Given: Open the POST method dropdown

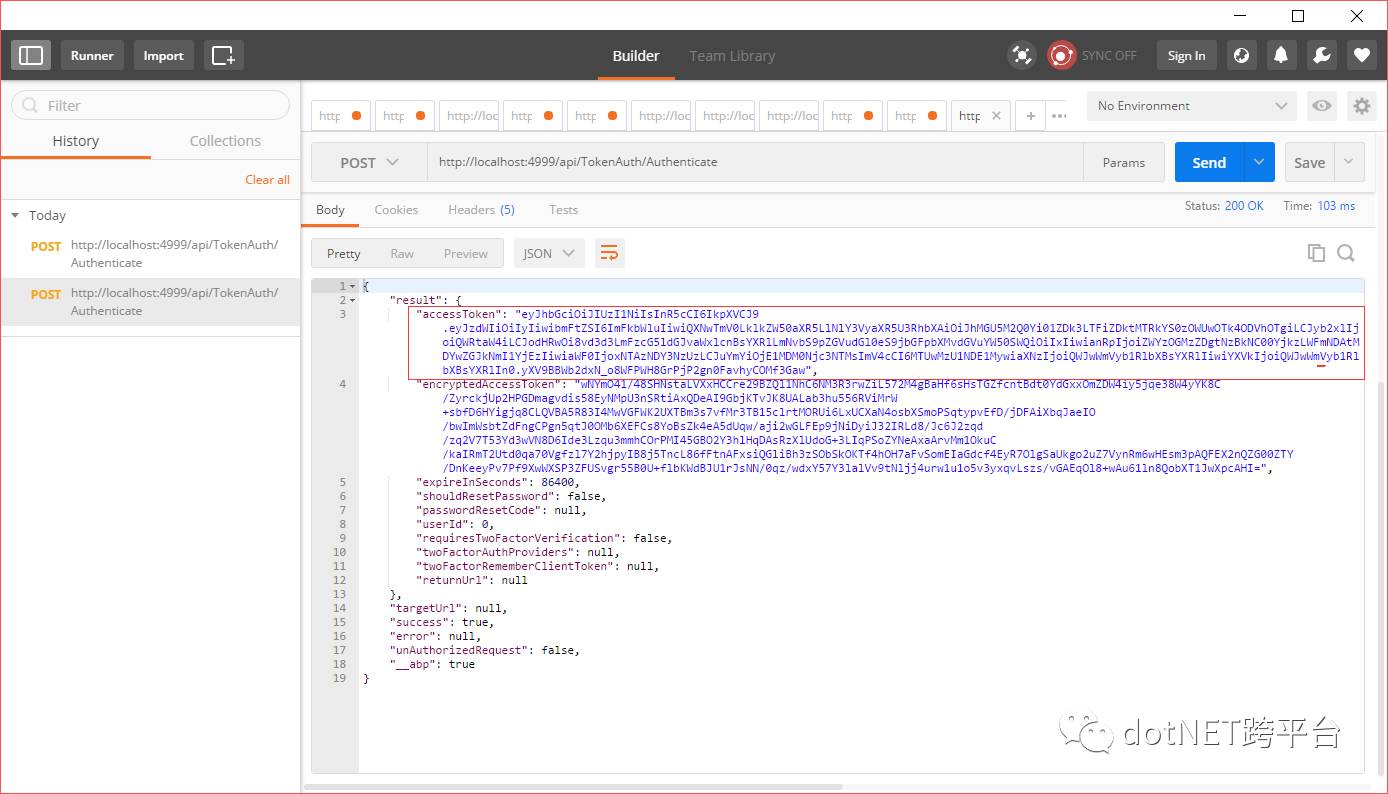Looking at the screenshot, I should 368,162.
